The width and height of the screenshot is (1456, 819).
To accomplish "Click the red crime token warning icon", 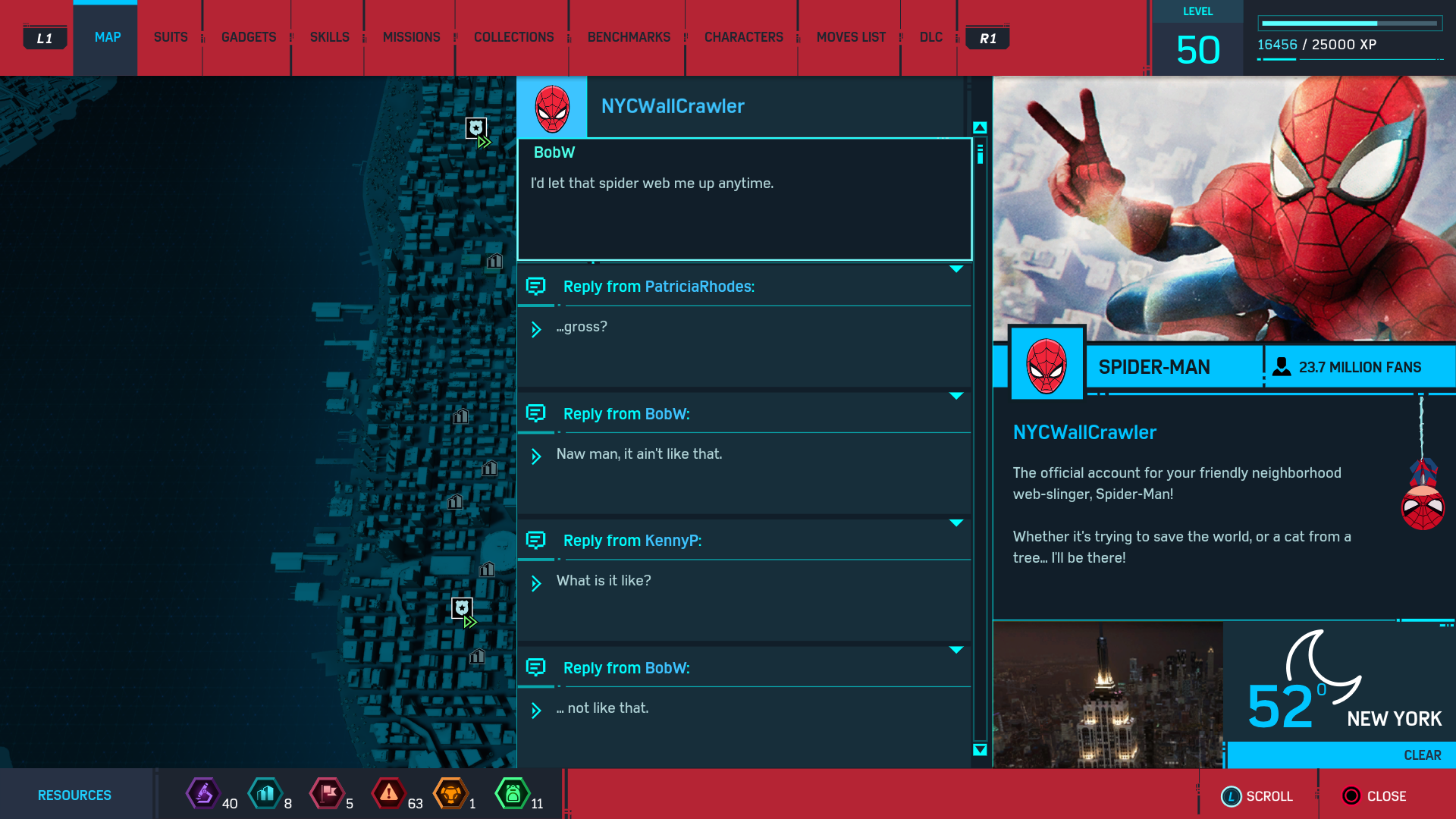I will pyautogui.click(x=388, y=794).
